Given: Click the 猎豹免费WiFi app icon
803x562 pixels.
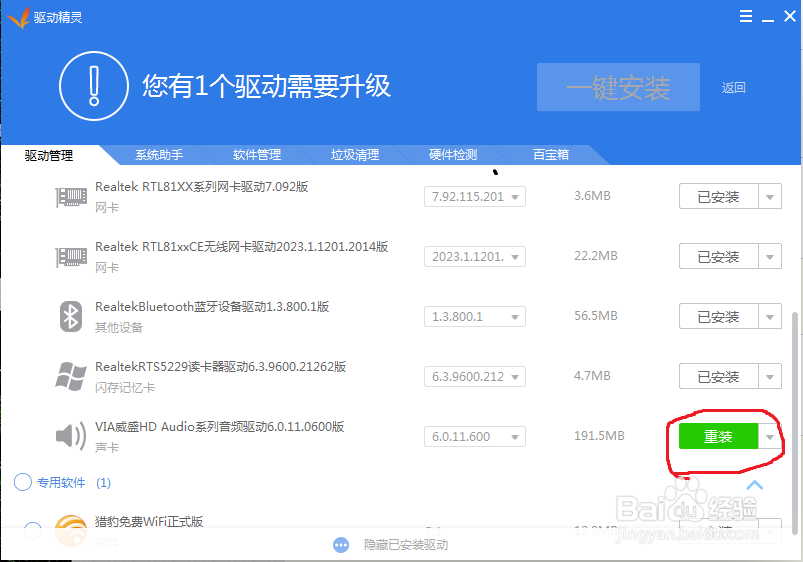Looking at the screenshot, I should pos(71,530).
